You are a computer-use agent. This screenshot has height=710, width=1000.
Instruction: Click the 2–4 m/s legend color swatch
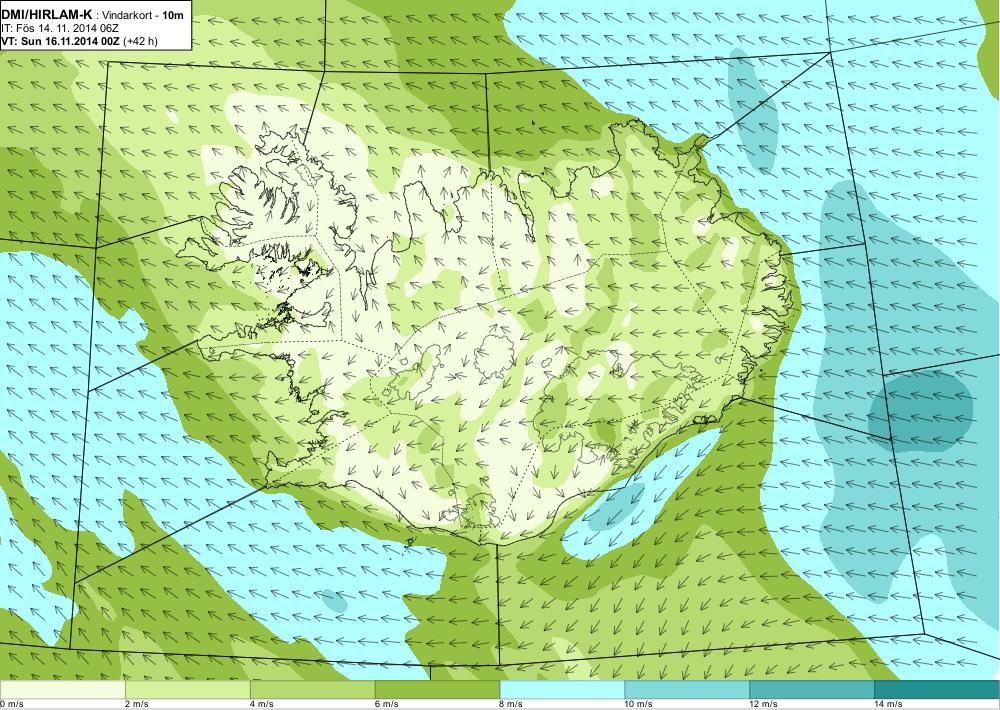(x=188, y=690)
